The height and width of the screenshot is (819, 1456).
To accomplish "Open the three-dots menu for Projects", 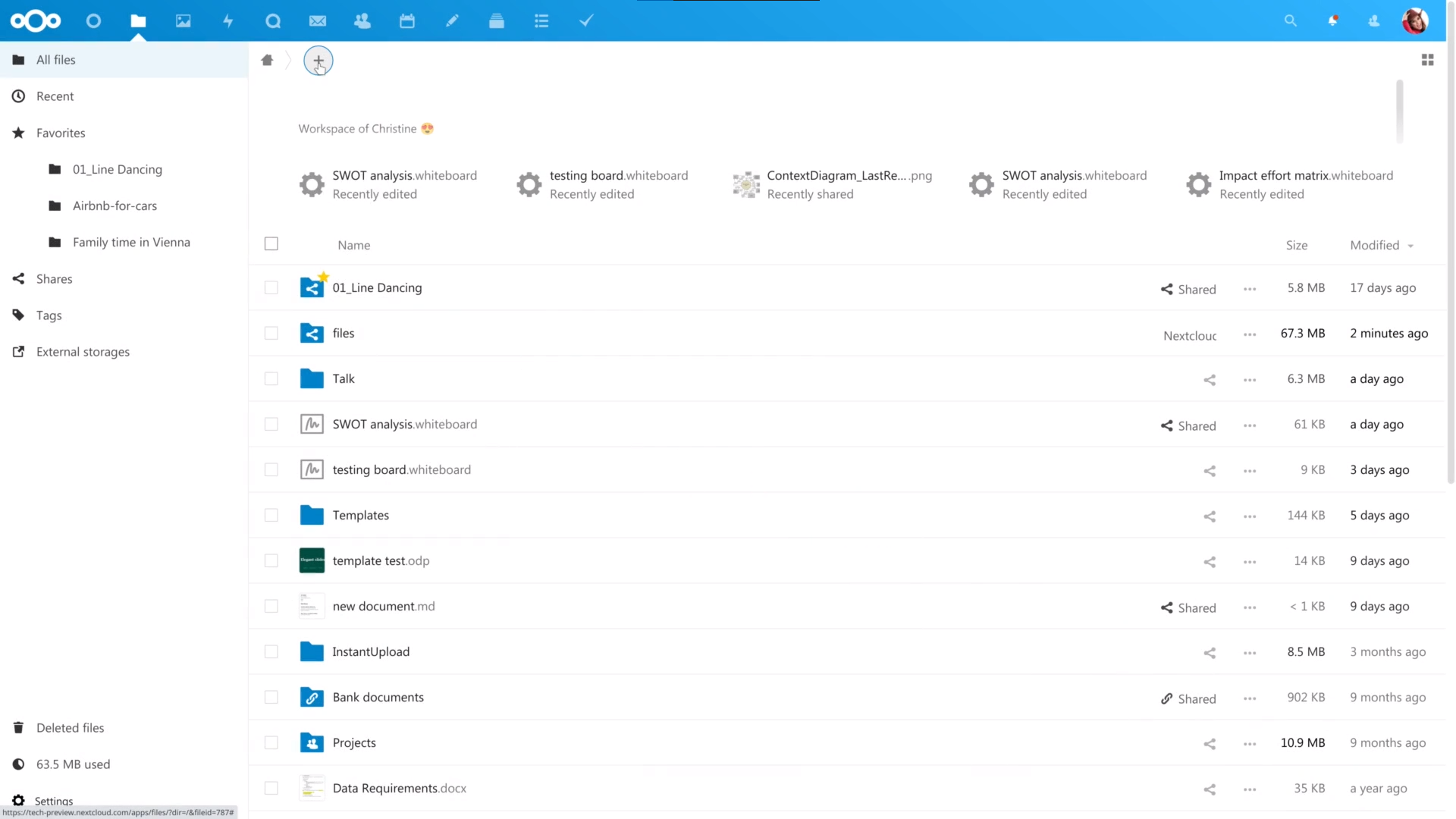I will click(1250, 744).
